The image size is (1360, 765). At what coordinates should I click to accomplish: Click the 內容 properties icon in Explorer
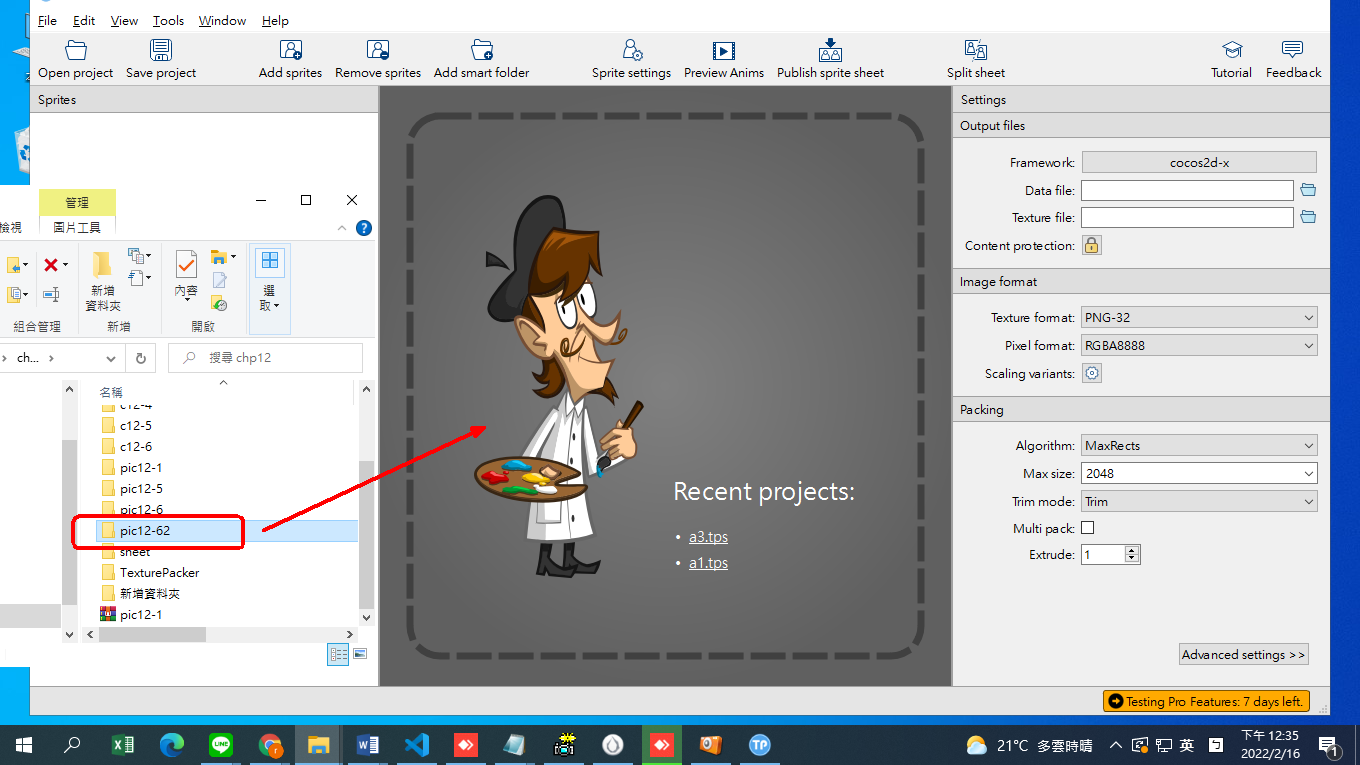pos(187,264)
